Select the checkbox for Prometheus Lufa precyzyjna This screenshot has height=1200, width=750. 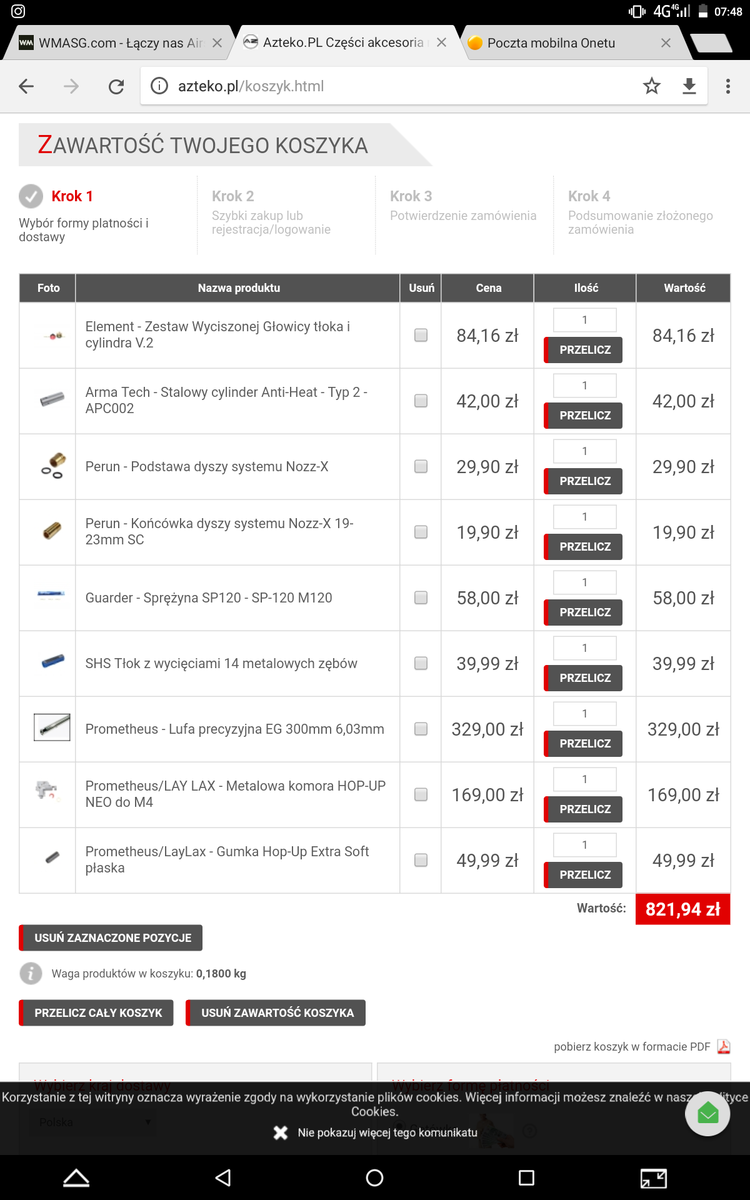(x=421, y=729)
